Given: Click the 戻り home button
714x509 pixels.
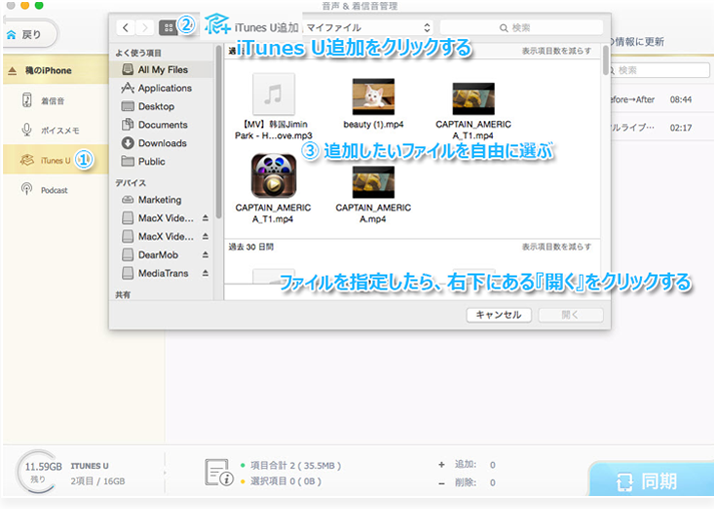Looking at the screenshot, I should coord(25,34).
